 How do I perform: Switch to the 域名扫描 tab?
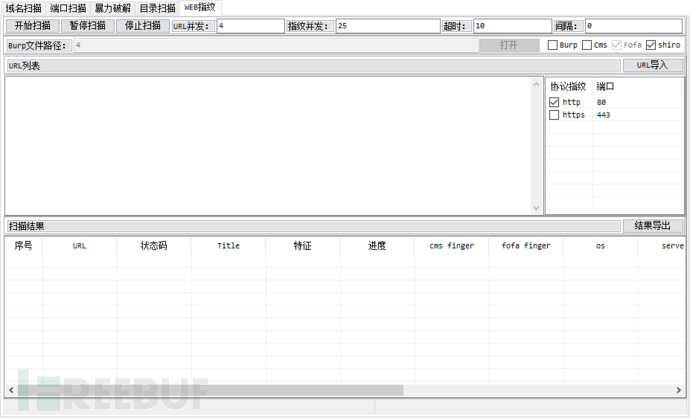click(x=23, y=8)
